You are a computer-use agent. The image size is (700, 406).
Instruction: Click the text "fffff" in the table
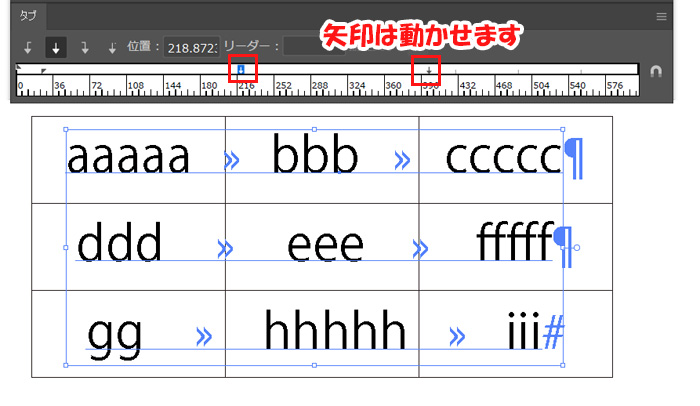coord(515,240)
